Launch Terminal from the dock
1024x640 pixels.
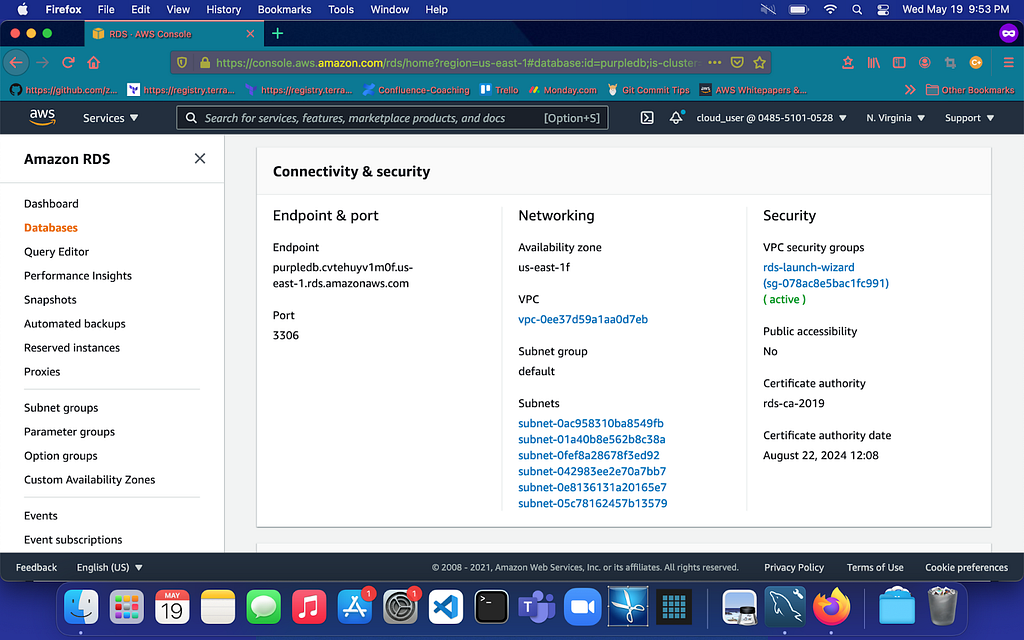pos(491,607)
